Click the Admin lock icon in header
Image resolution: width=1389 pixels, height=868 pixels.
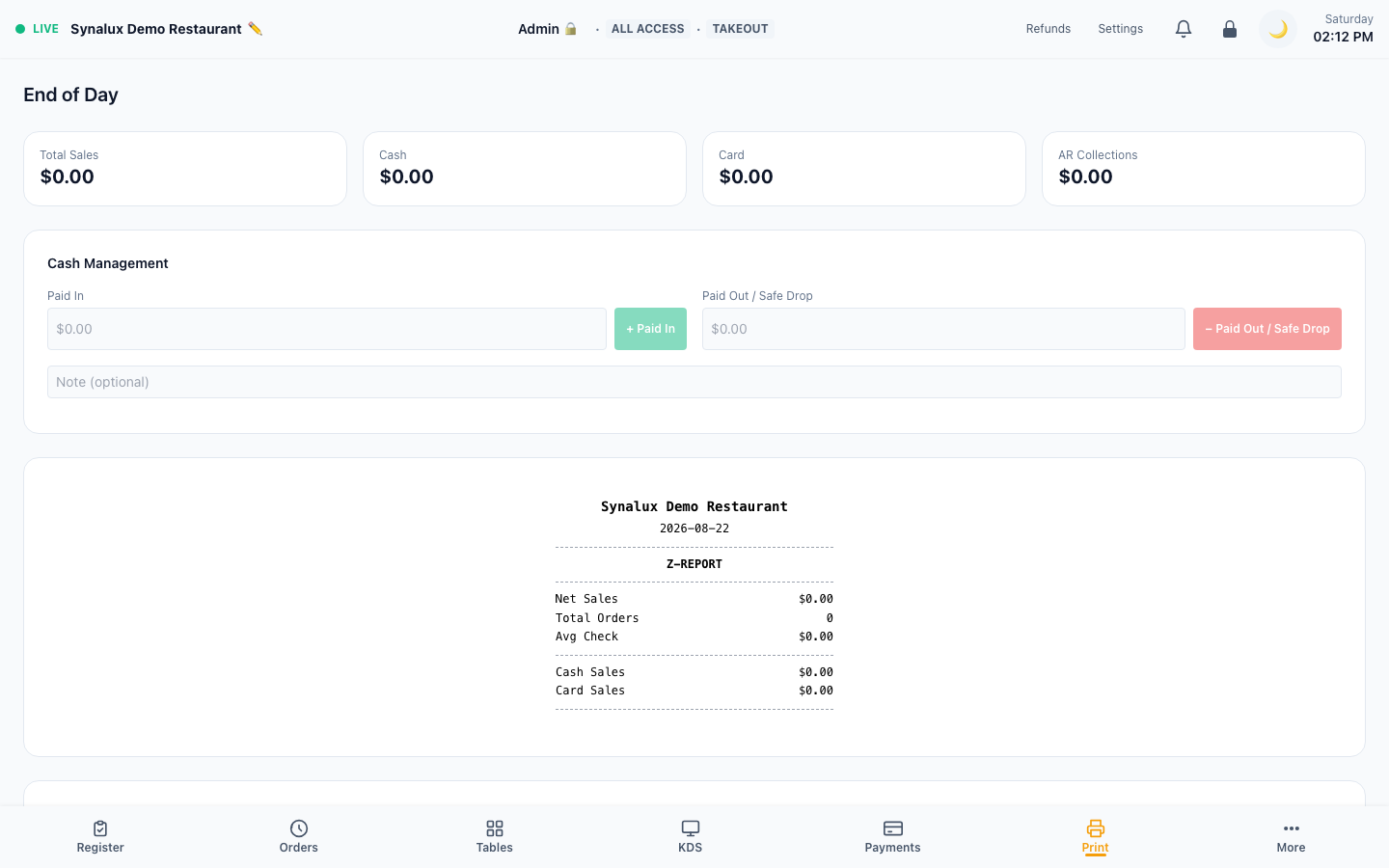pyautogui.click(x=571, y=29)
